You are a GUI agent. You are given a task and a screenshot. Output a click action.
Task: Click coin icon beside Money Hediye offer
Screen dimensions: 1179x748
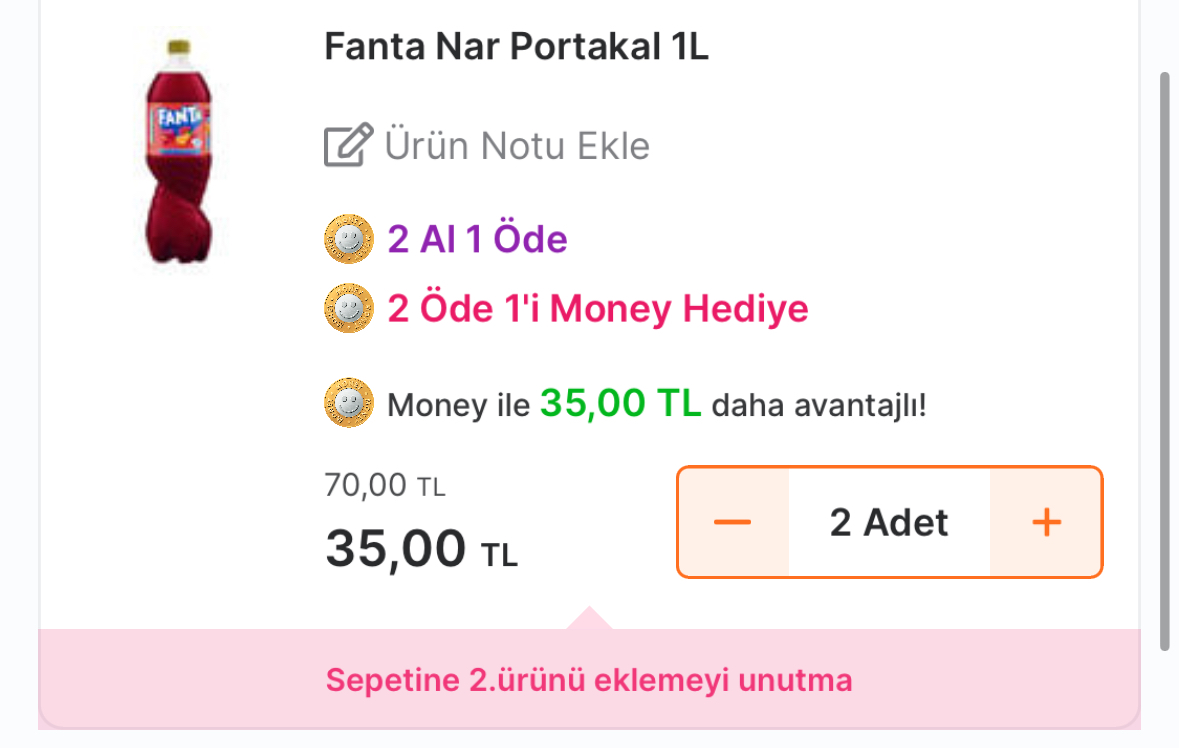click(x=348, y=309)
